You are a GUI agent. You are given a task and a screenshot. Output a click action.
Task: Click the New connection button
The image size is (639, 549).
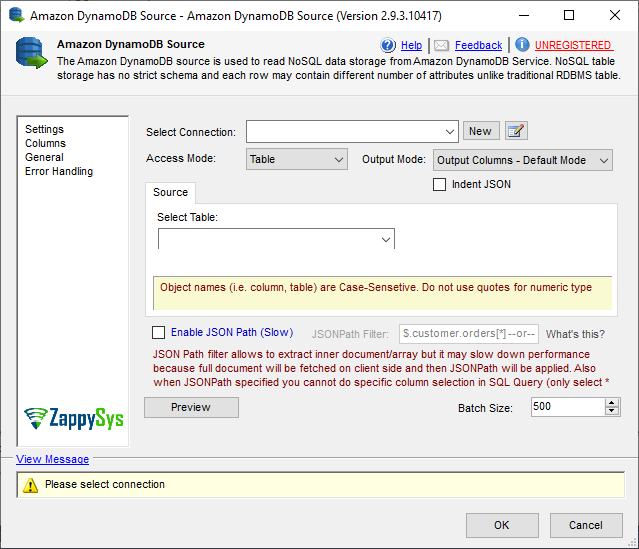point(480,131)
